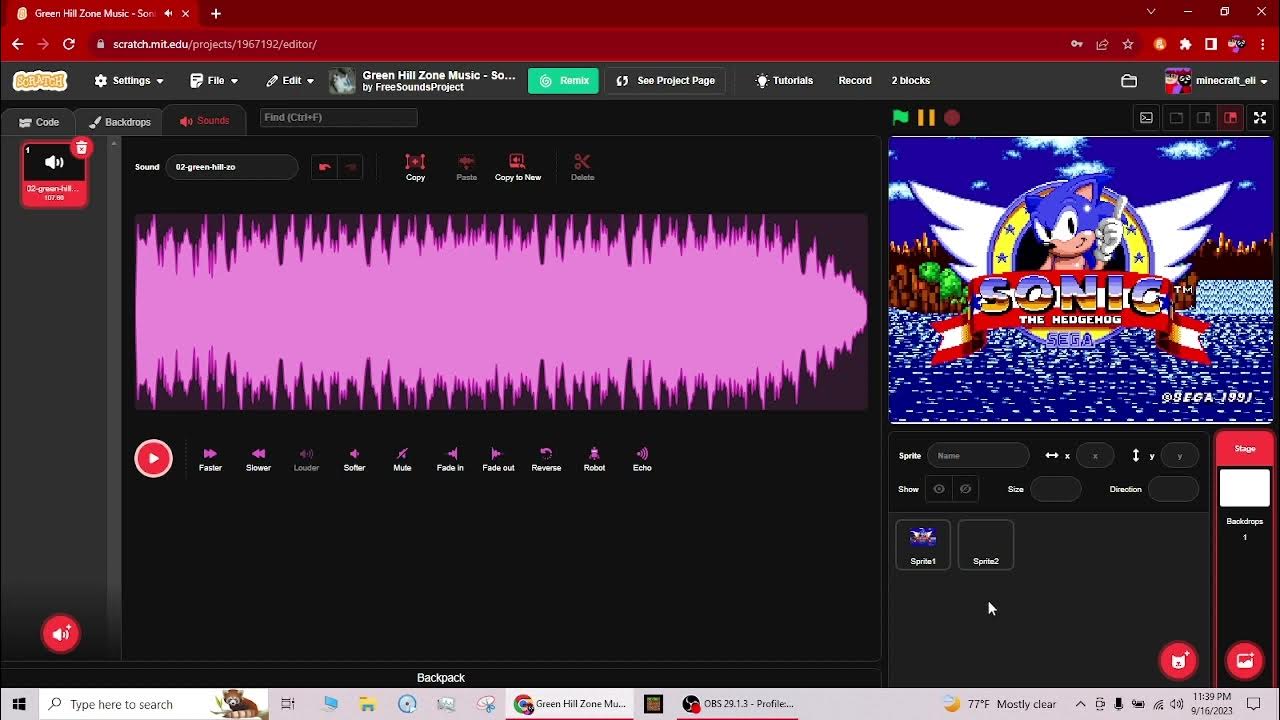Switch to the large stage layout
The width and height of the screenshot is (1280, 720).
click(1203, 117)
